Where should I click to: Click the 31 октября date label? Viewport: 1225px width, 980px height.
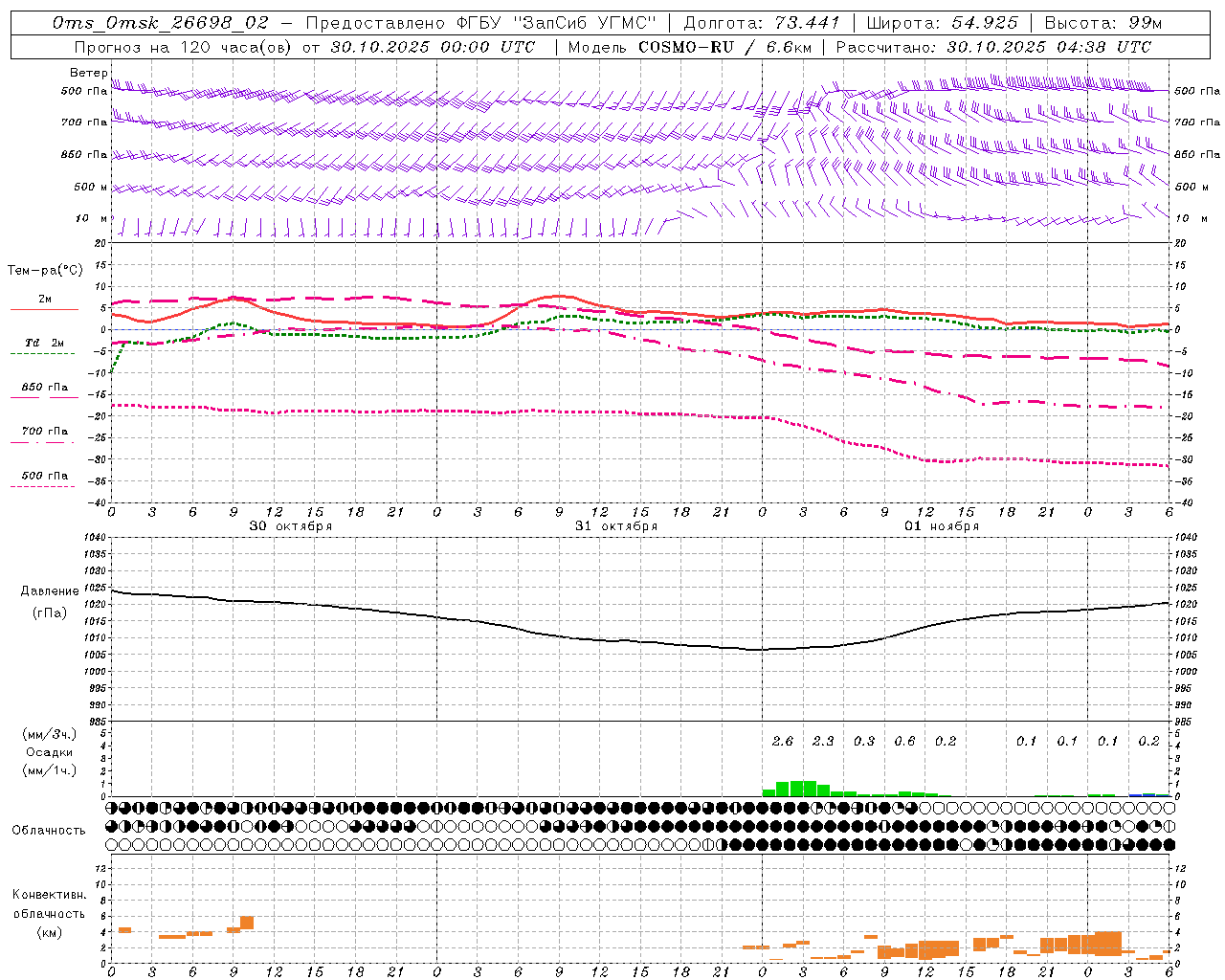[616, 526]
